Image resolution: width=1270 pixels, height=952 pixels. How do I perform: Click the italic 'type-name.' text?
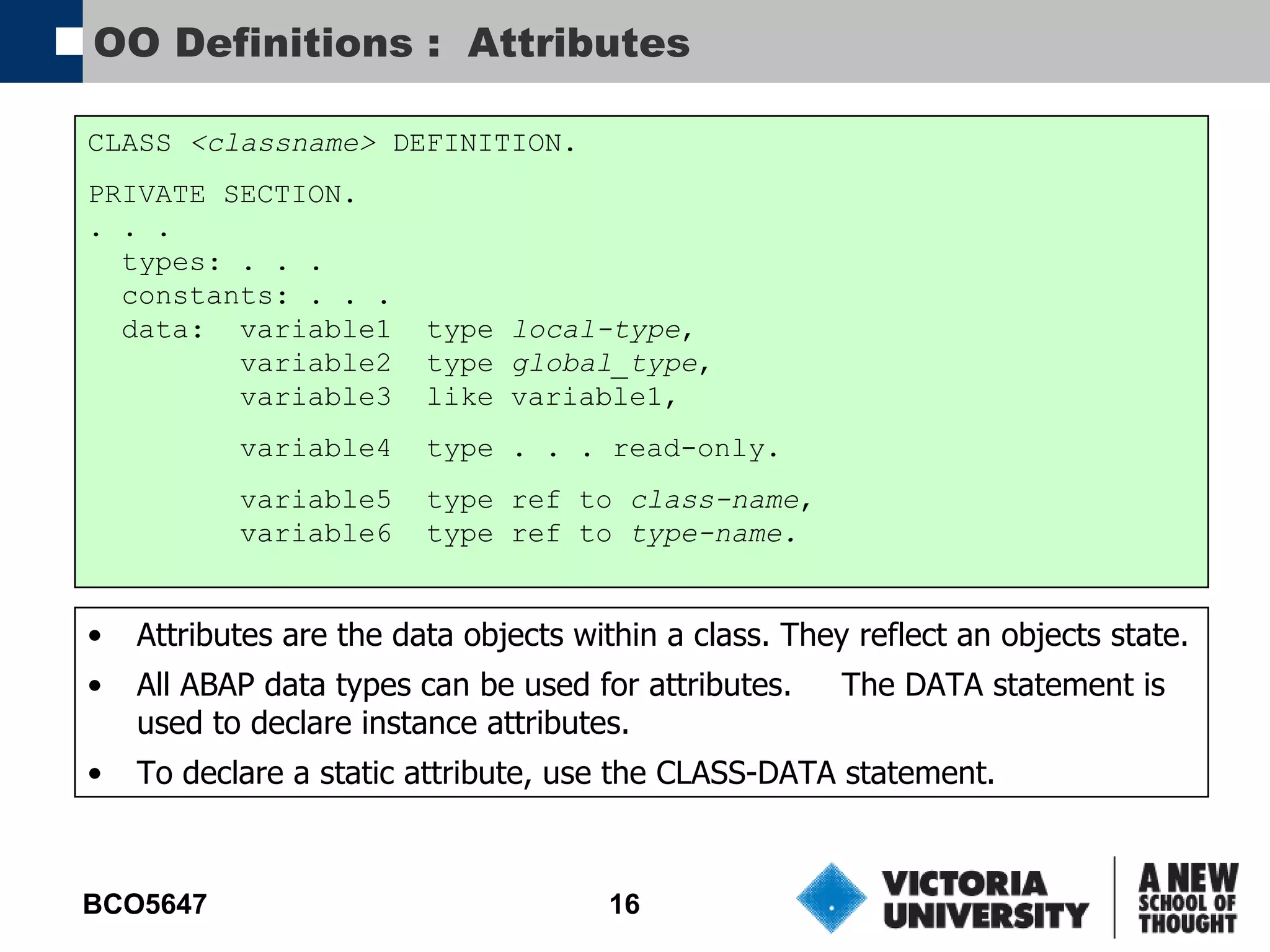tap(713, 535)
